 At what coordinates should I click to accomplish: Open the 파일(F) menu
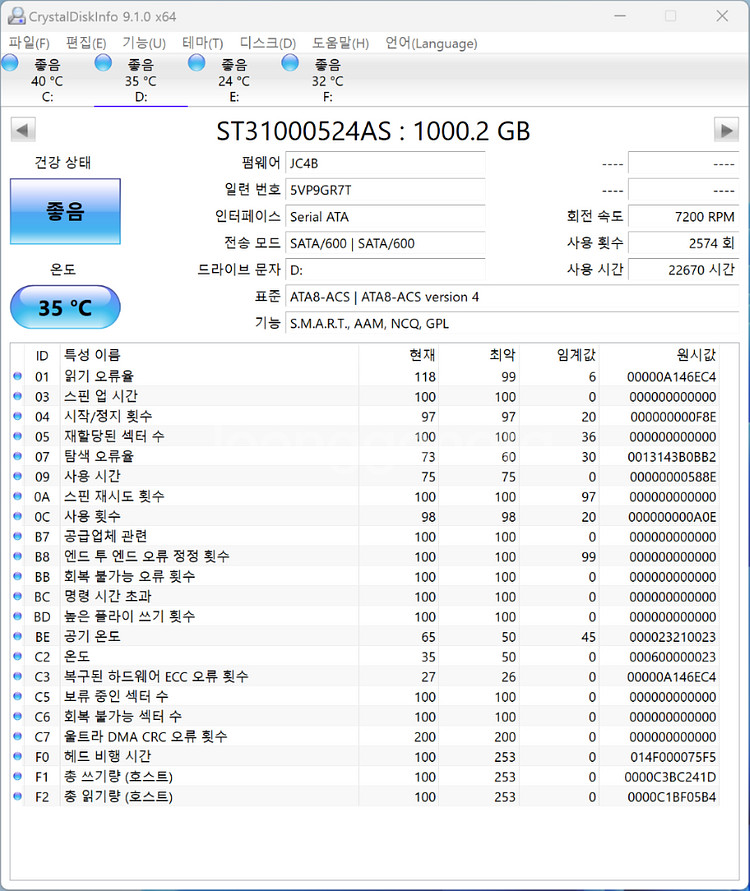pos(29,43)
